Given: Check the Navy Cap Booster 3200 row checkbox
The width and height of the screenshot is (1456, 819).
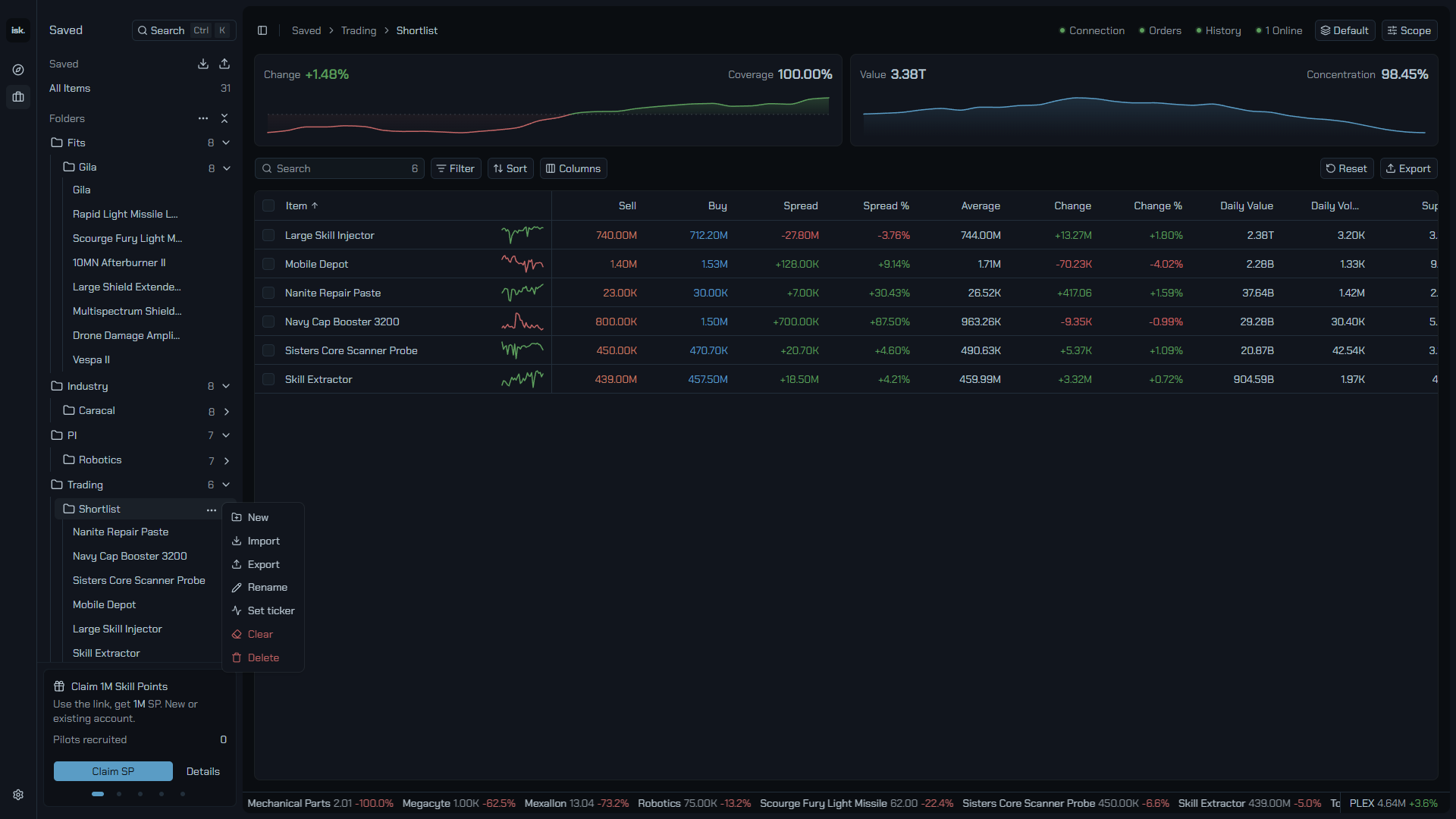Looking at the screenshot, I should coord(268,322).
